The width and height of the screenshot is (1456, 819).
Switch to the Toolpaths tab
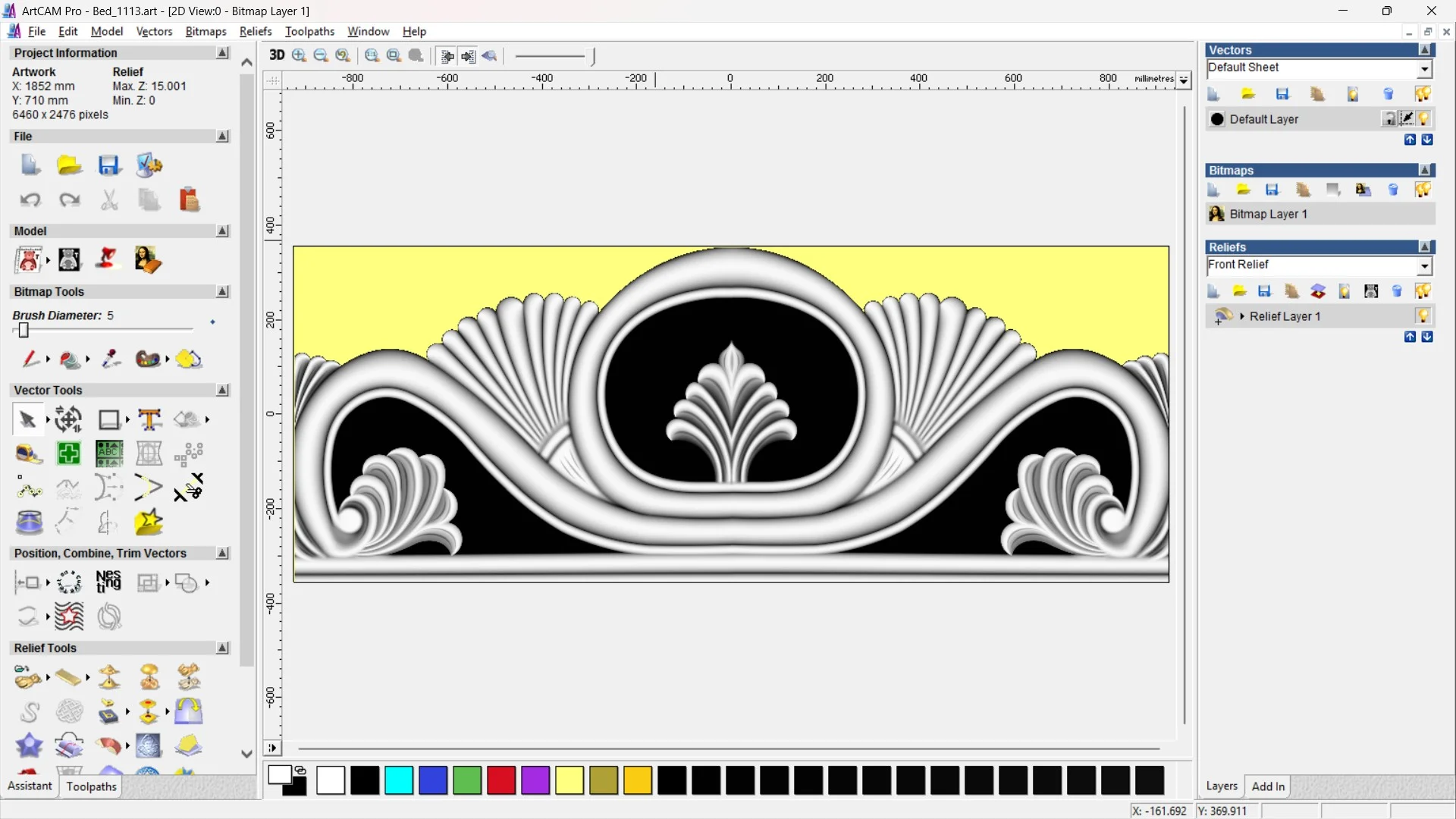(x=91, y=786)
